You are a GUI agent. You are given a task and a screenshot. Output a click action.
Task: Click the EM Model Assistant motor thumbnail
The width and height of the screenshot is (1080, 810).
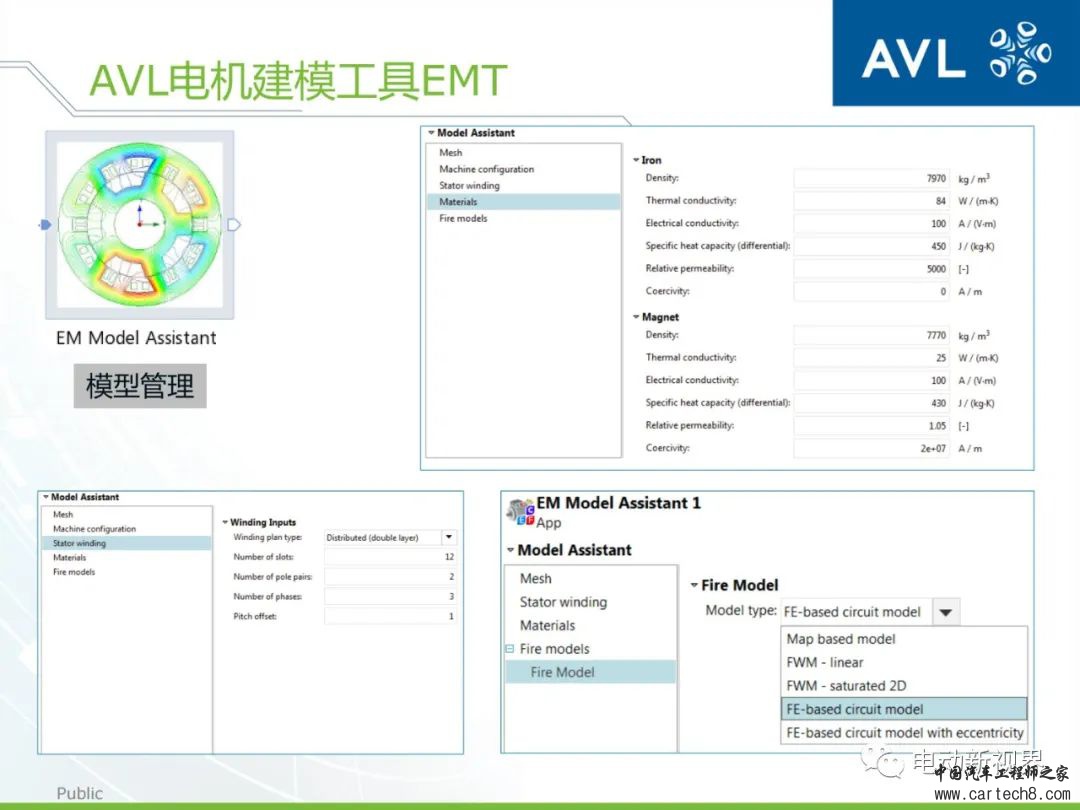[140, 225]
